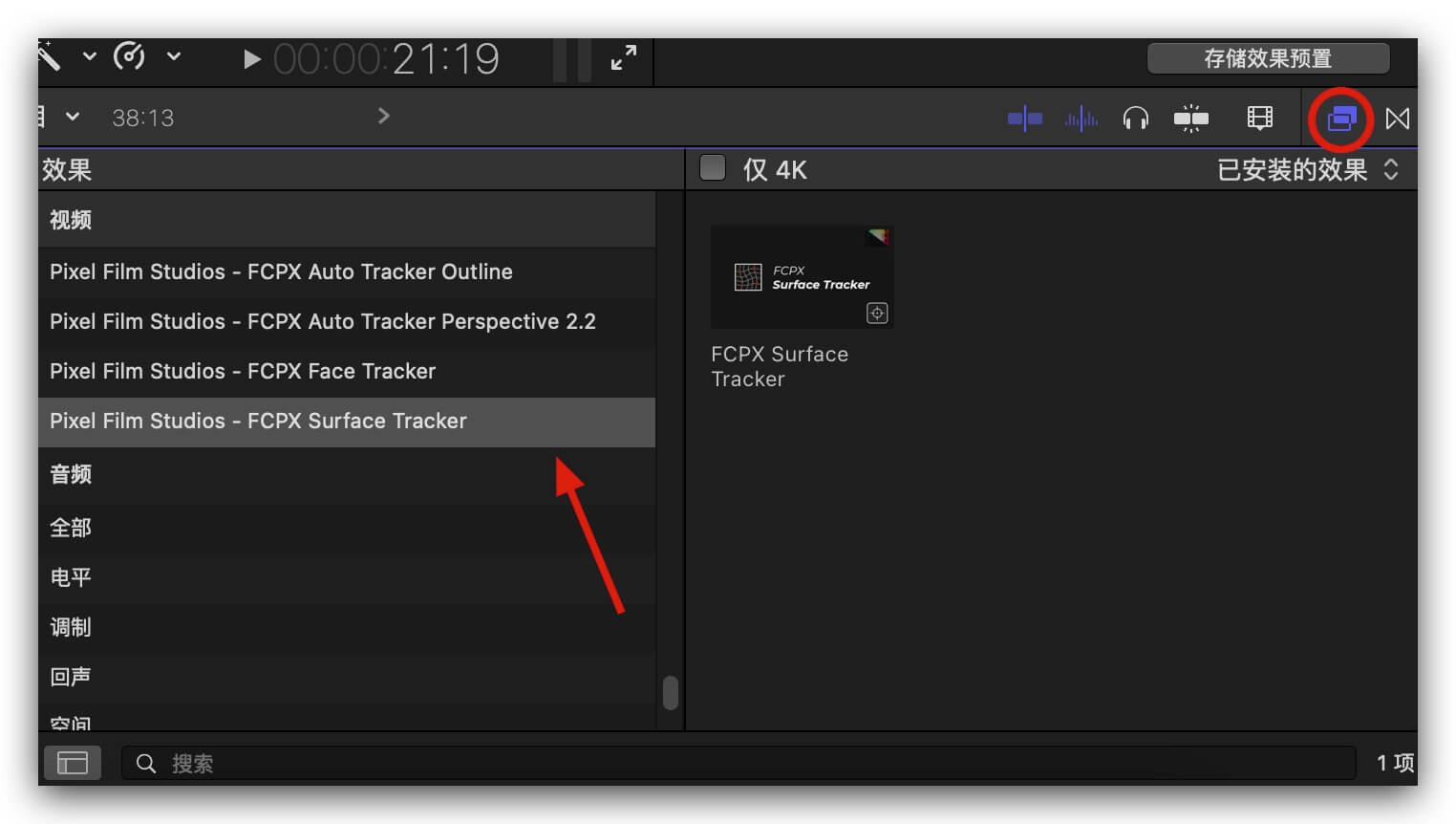
Task: Open clip appearance filmstrip icon
Action: (x=1260, y=119)
